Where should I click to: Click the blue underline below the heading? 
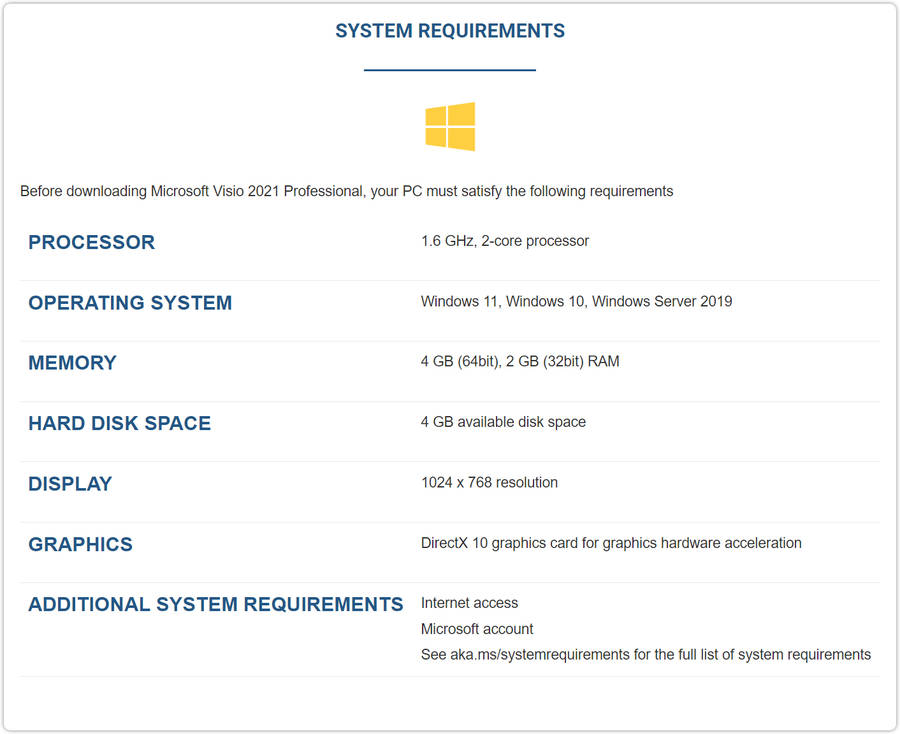tap(449, 70)
